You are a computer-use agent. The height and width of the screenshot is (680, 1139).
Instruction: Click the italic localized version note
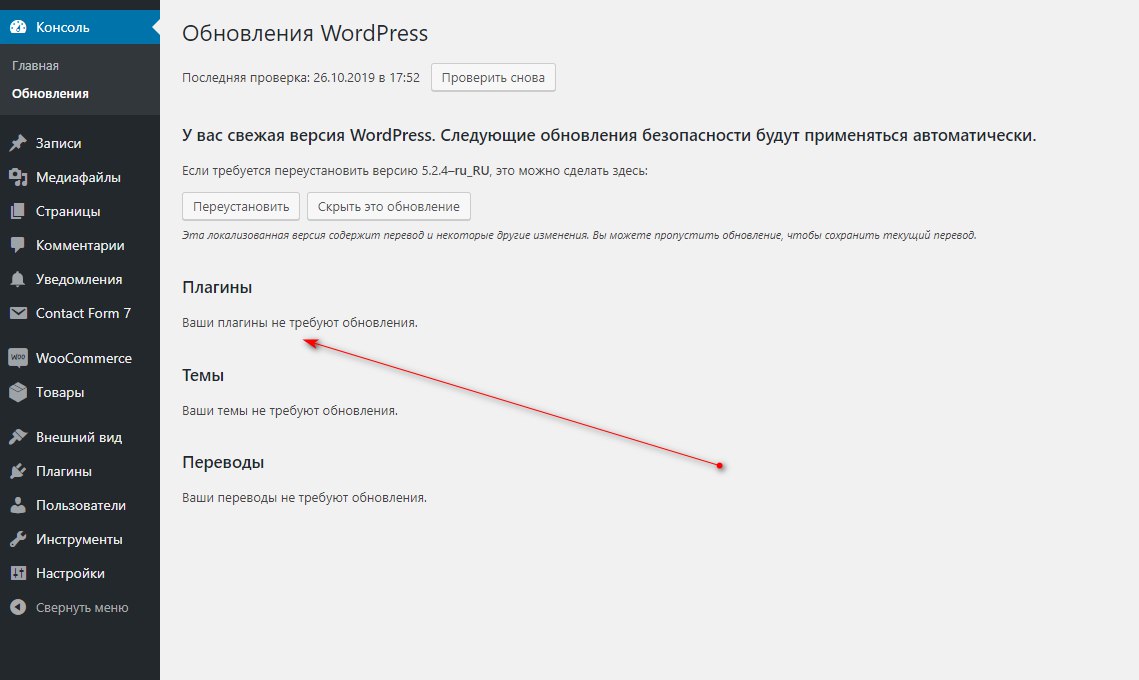click(579, 235)
